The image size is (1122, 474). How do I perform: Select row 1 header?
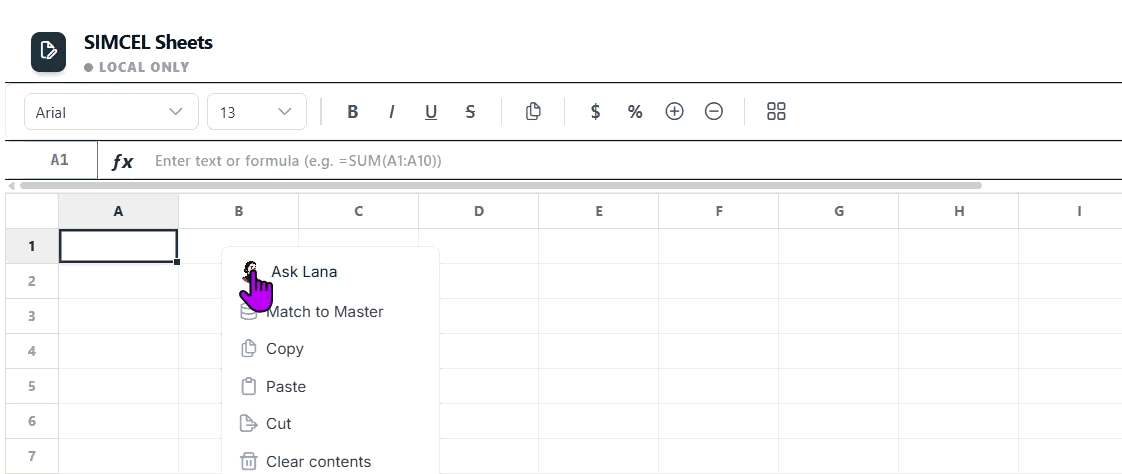click(31, 246)
